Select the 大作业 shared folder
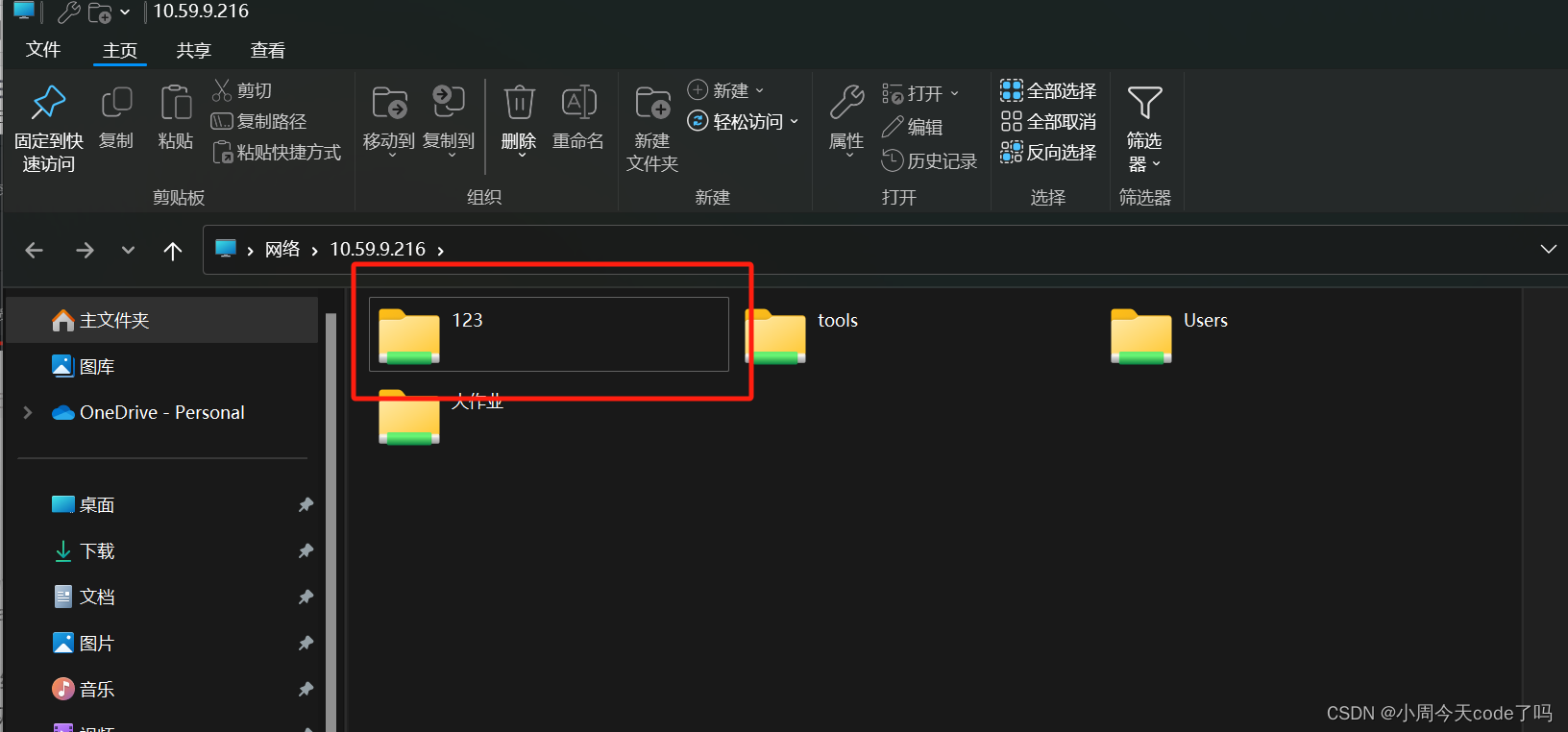The width and height of the screenshot is (1568, 732). point(442,416)
